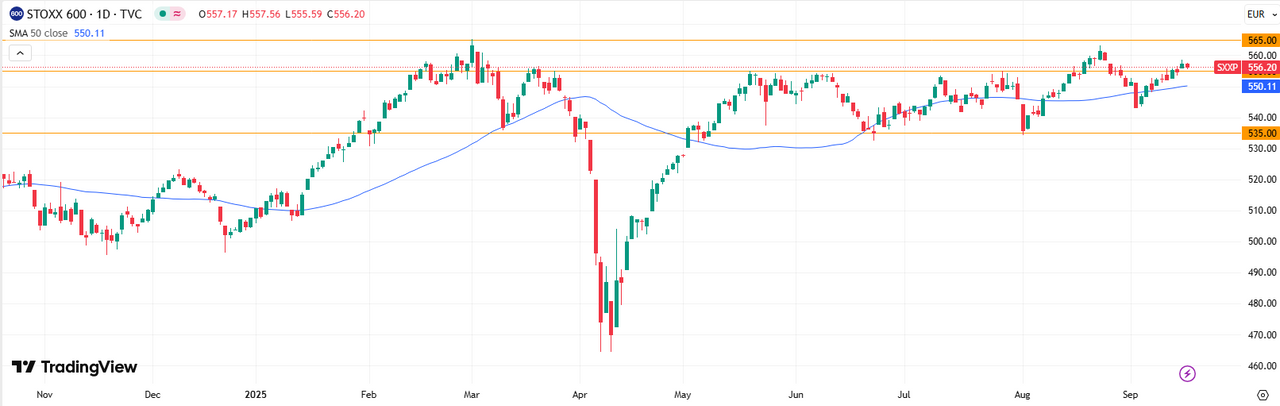Click the orange 565.00 price axis label
The image size is (1280, 406).
1262,40
